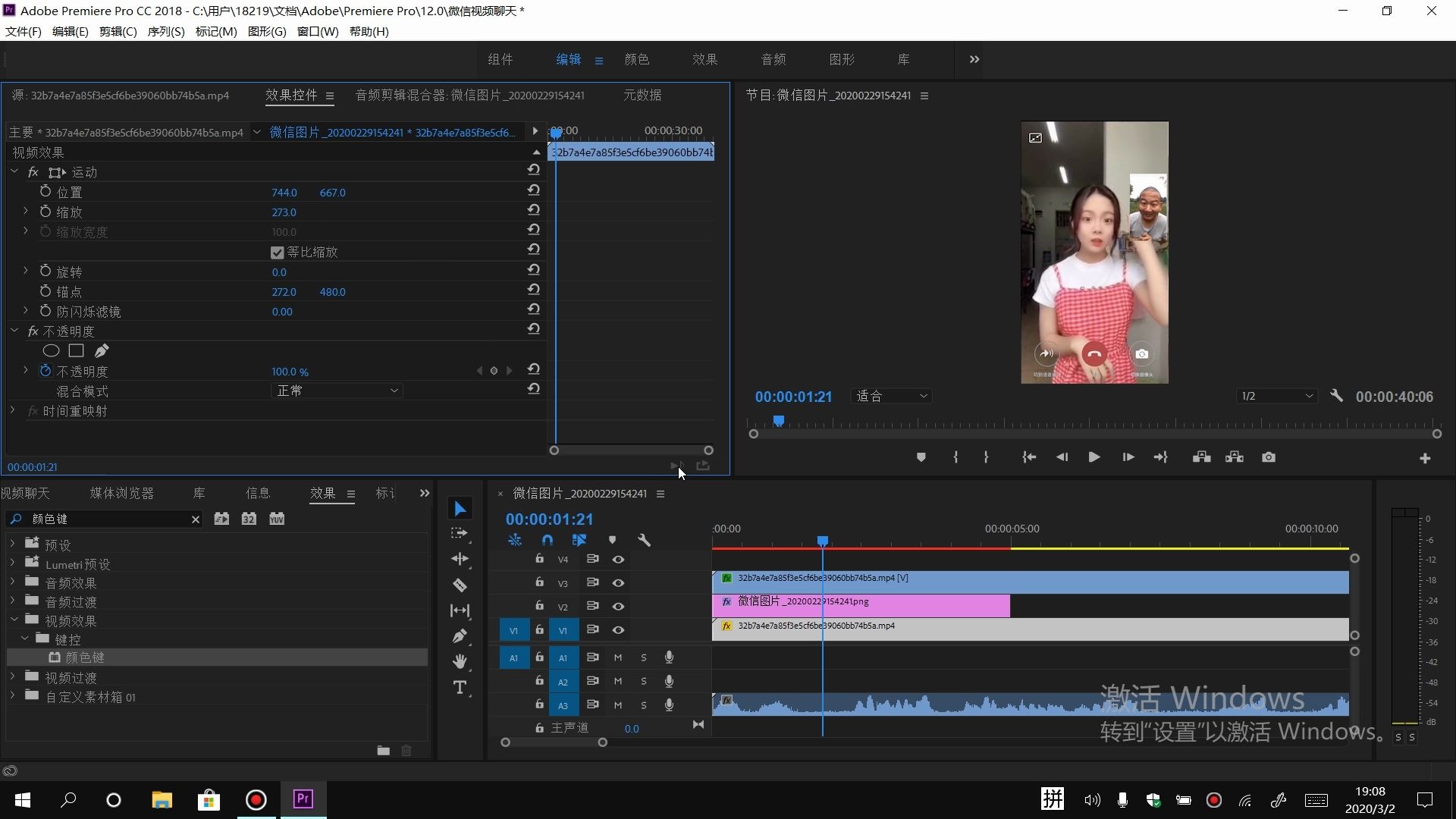The image size is (1456, 819).
Task: Open timeline display settings wrench
Action: (x=644, y=540)
